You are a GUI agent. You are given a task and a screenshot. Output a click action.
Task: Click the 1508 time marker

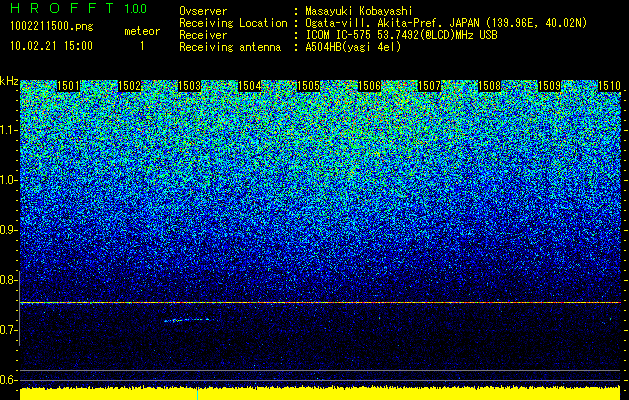coord(490,86)
